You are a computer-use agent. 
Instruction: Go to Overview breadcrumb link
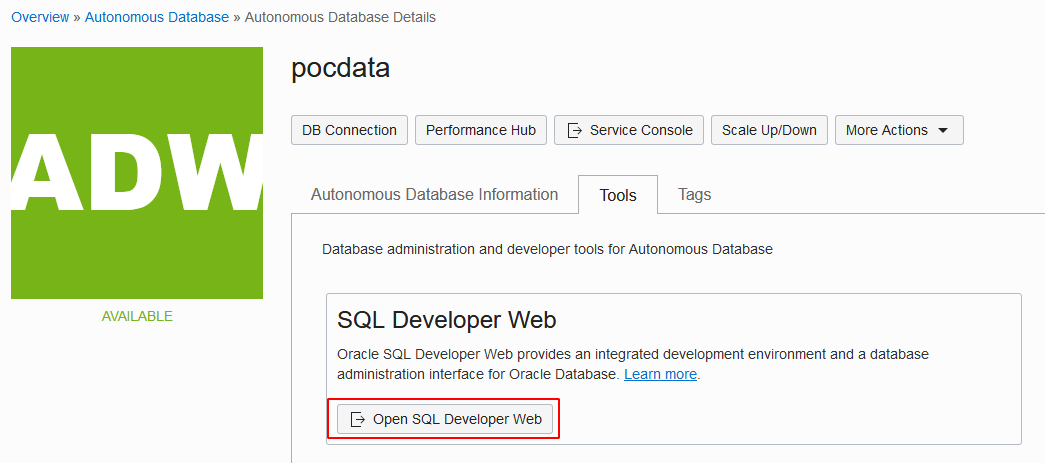(40, 17)
